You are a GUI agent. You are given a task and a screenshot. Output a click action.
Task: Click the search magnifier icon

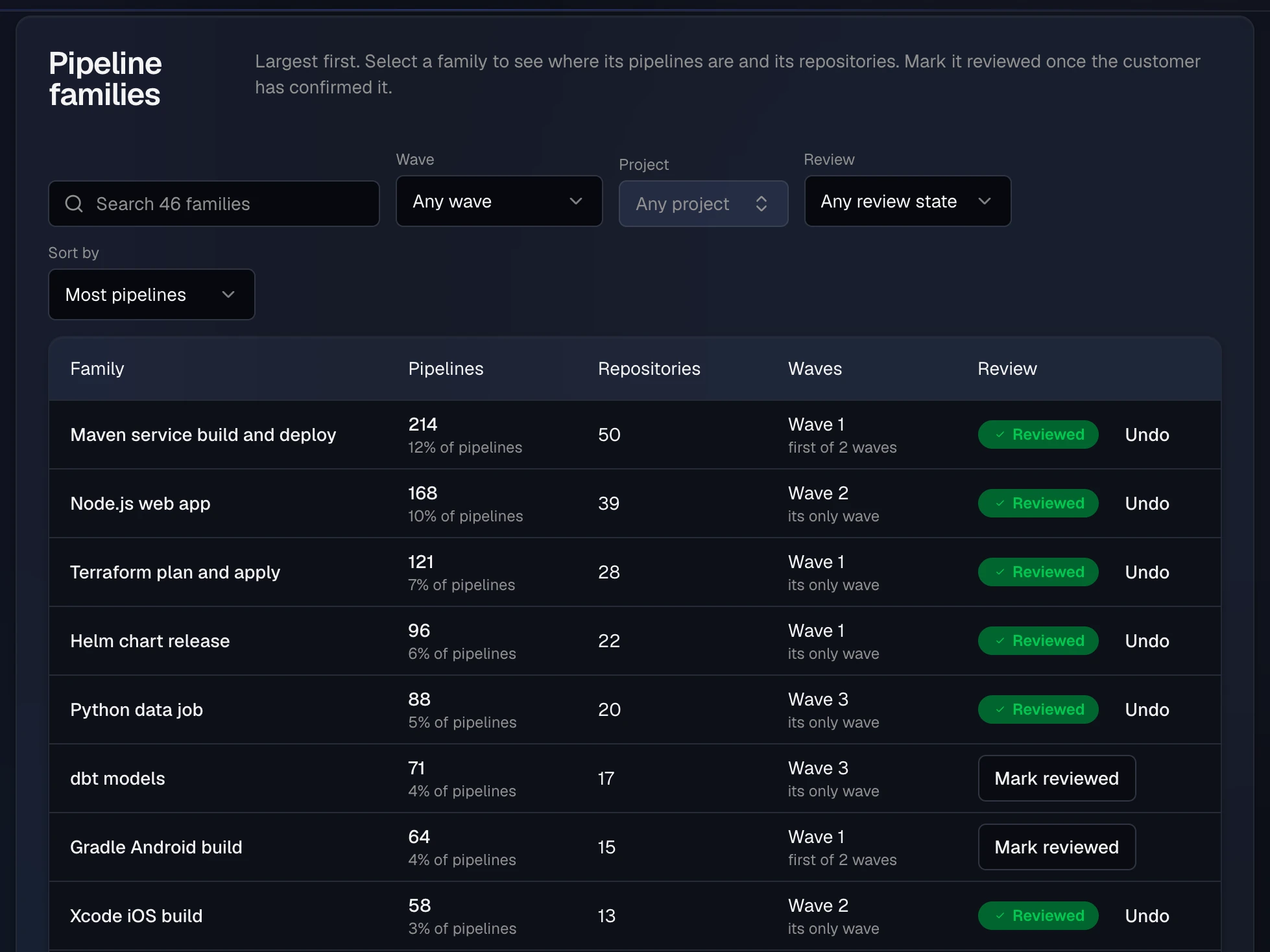74,204
